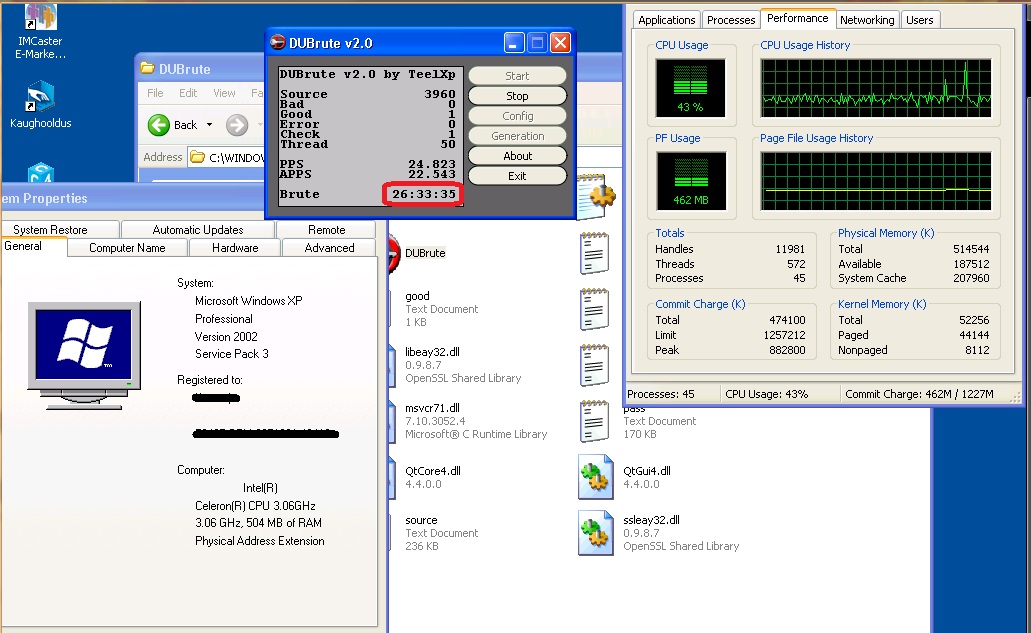Select General tab in System Properties
The width and height of the screenshot is (1031, 633).
coord(33,246)
